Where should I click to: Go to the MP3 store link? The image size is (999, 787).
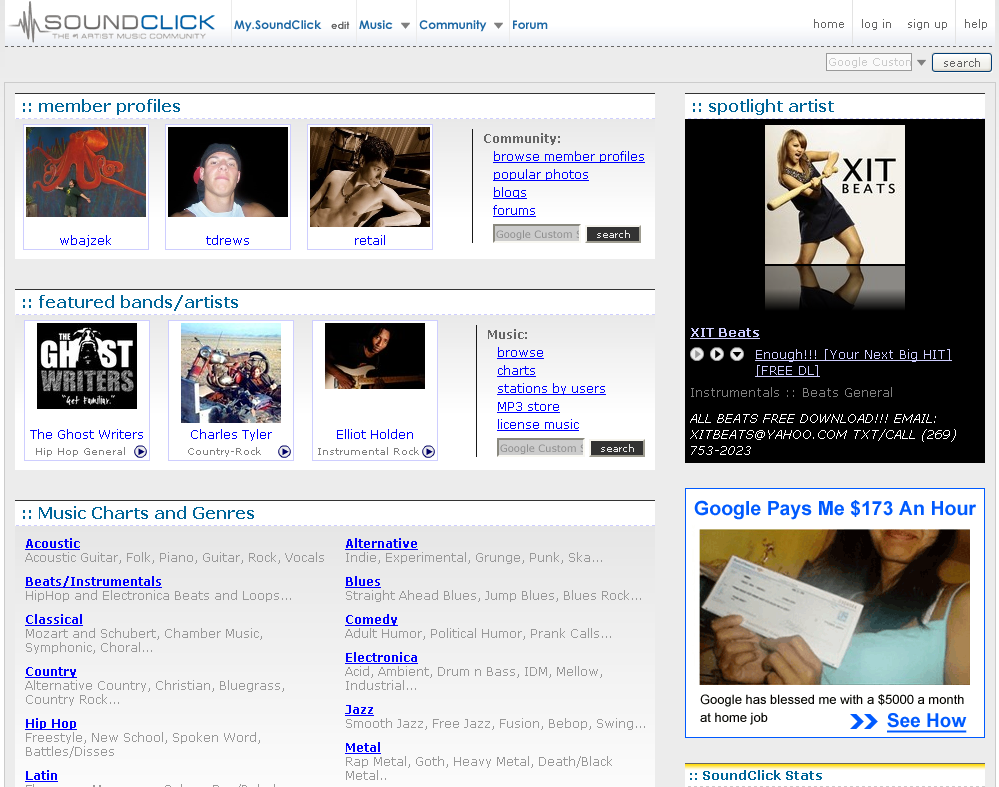528,406
